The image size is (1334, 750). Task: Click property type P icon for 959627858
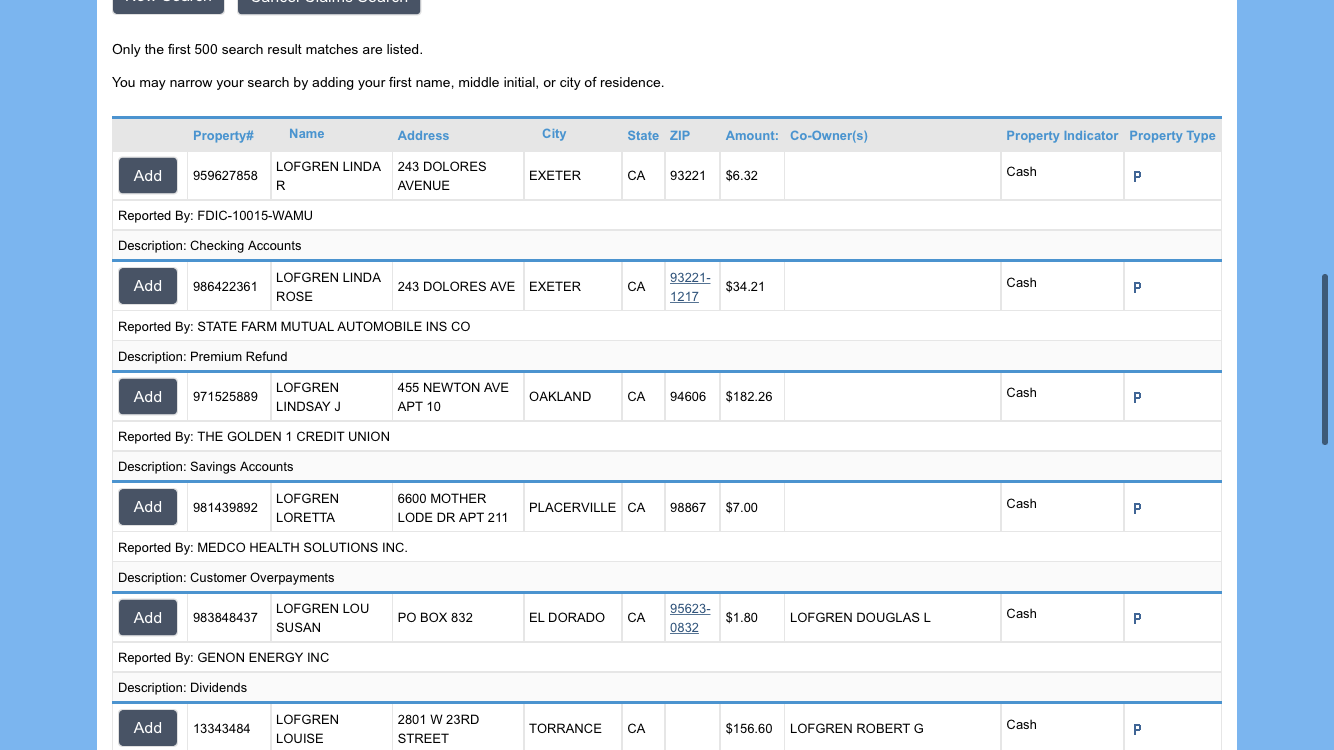pos(1137,176)
